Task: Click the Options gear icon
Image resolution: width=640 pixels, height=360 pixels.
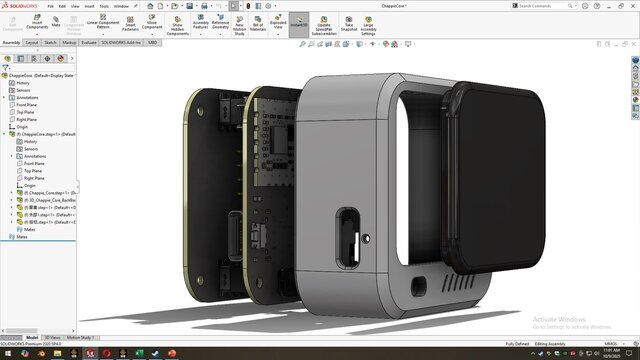Action: click(268, 6)
